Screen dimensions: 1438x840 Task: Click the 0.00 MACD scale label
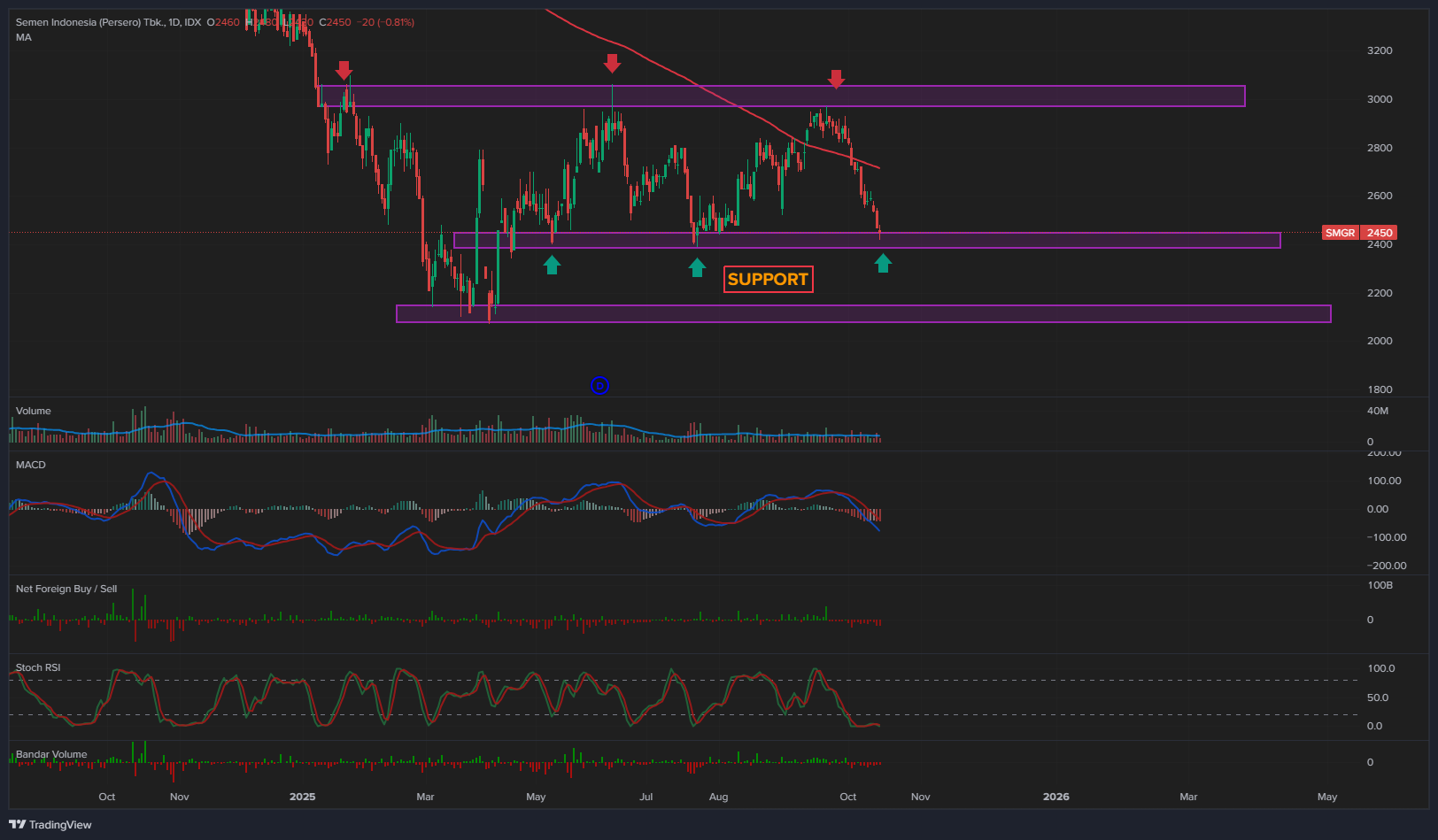click(1378, 509)
